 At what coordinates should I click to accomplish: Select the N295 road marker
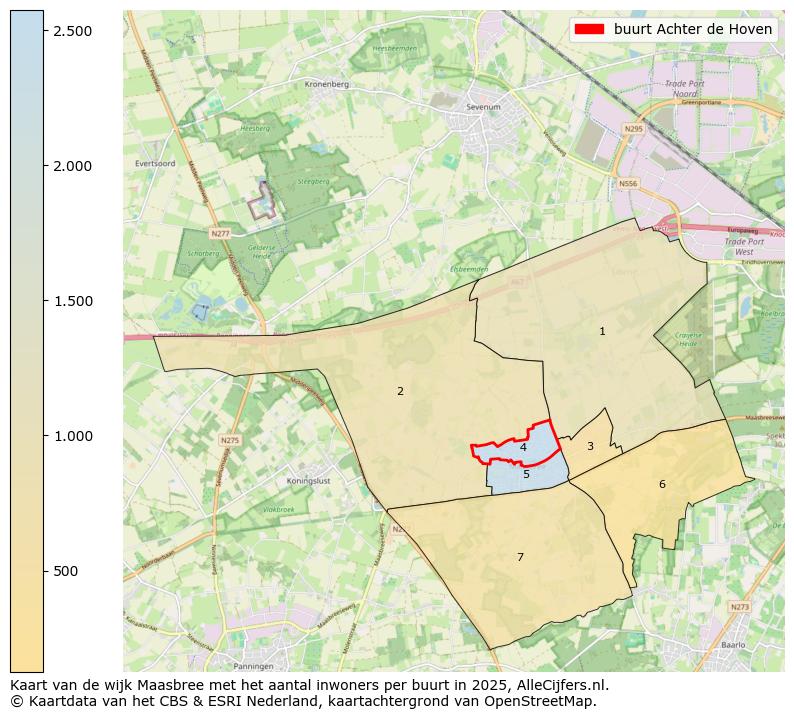point(633,129)
